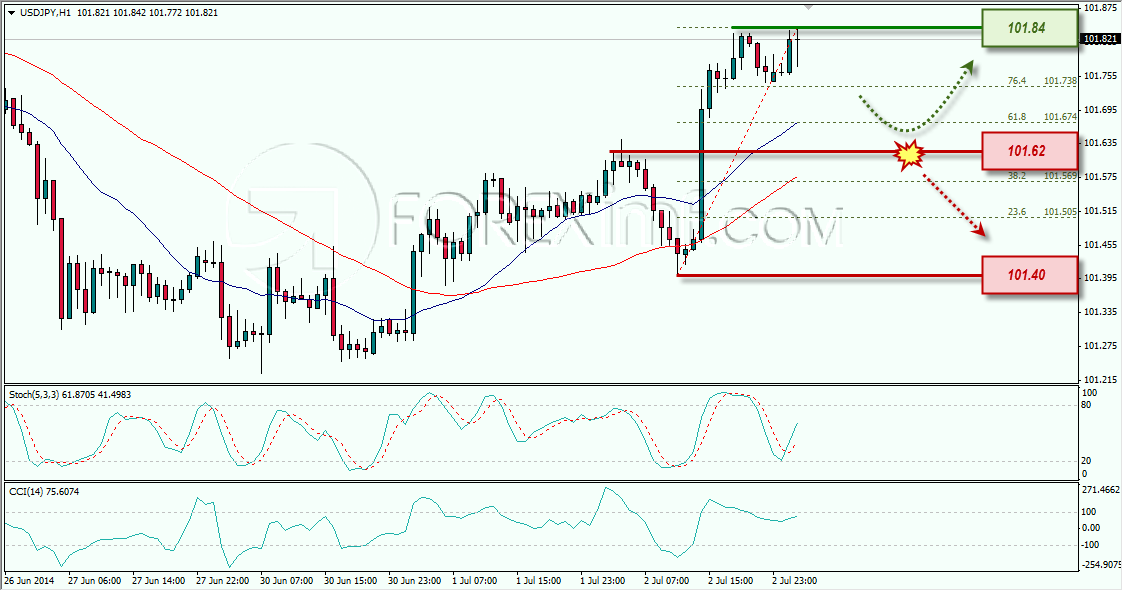
Task: Click the 20 level on Stochastic scale
Action: pyautogui.click(x=1086, y=461)
